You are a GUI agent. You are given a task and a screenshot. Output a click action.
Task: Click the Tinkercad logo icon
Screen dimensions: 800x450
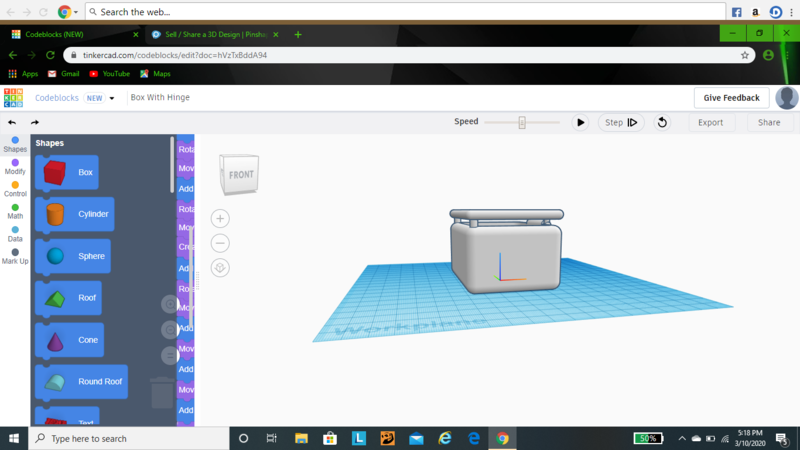(13, 97)
